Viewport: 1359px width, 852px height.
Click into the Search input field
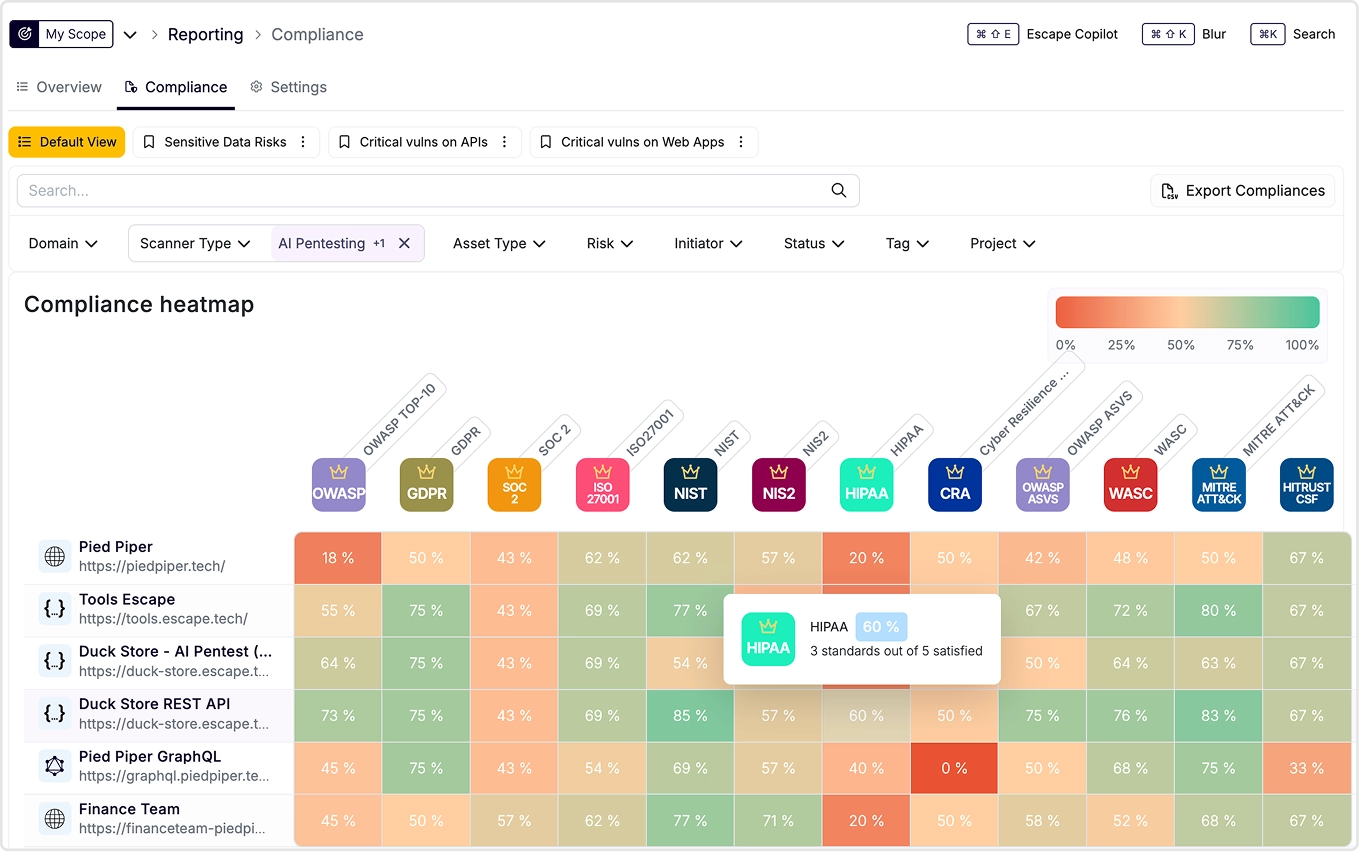pos(420,191)
